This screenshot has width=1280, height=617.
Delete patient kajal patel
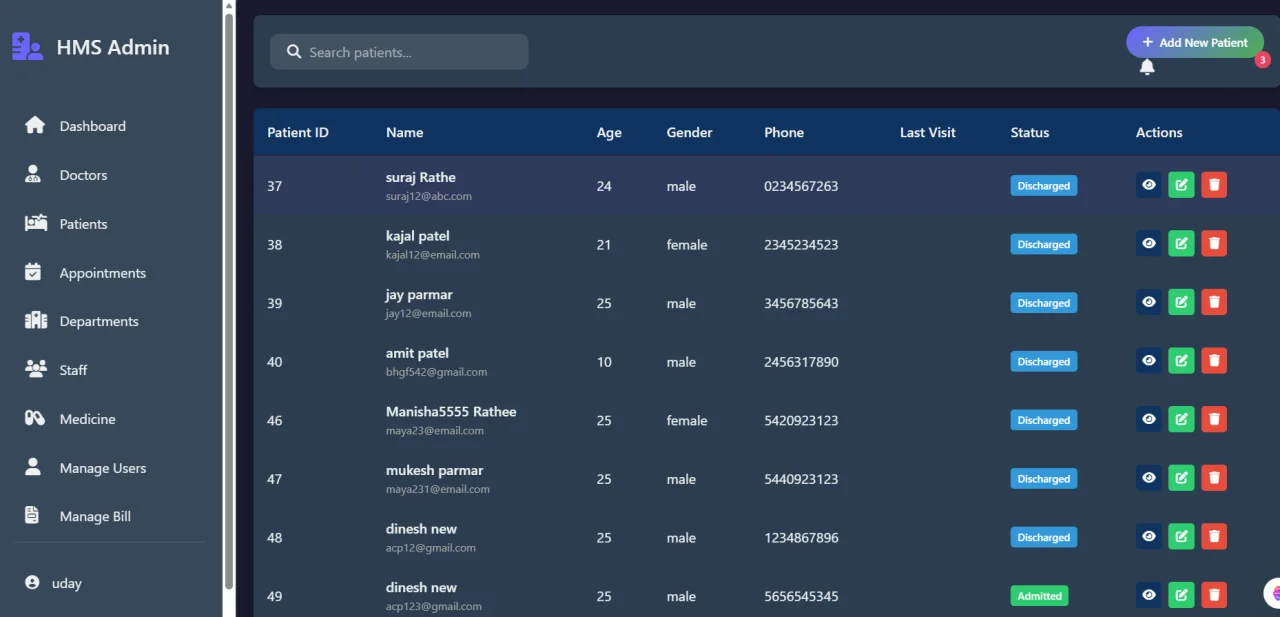tap(1214, 243)
